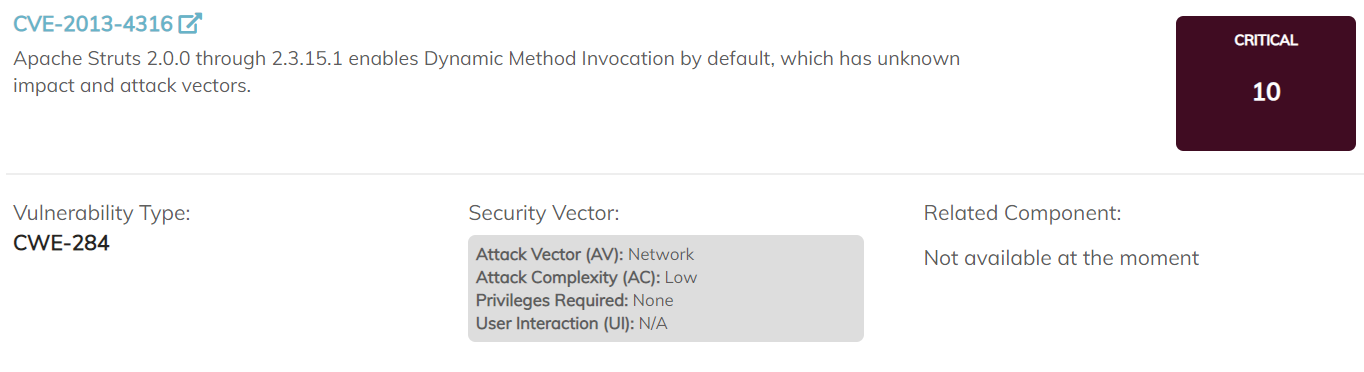1364x372 pixels.
Task: Click the Network attack vector value
Action: (x=661, y=254)
